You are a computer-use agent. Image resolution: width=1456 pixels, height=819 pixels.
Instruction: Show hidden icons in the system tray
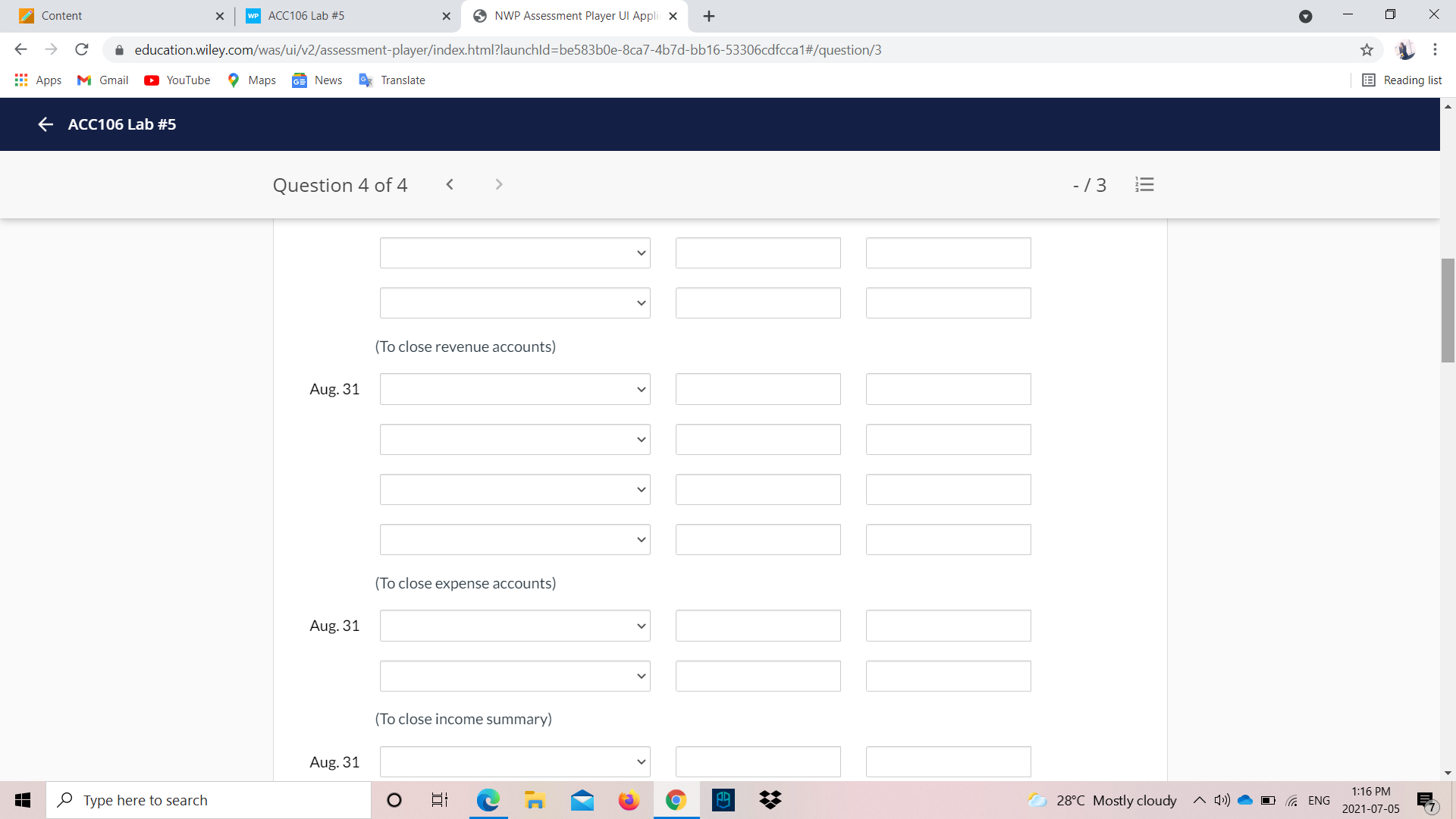pos(1200,799)
